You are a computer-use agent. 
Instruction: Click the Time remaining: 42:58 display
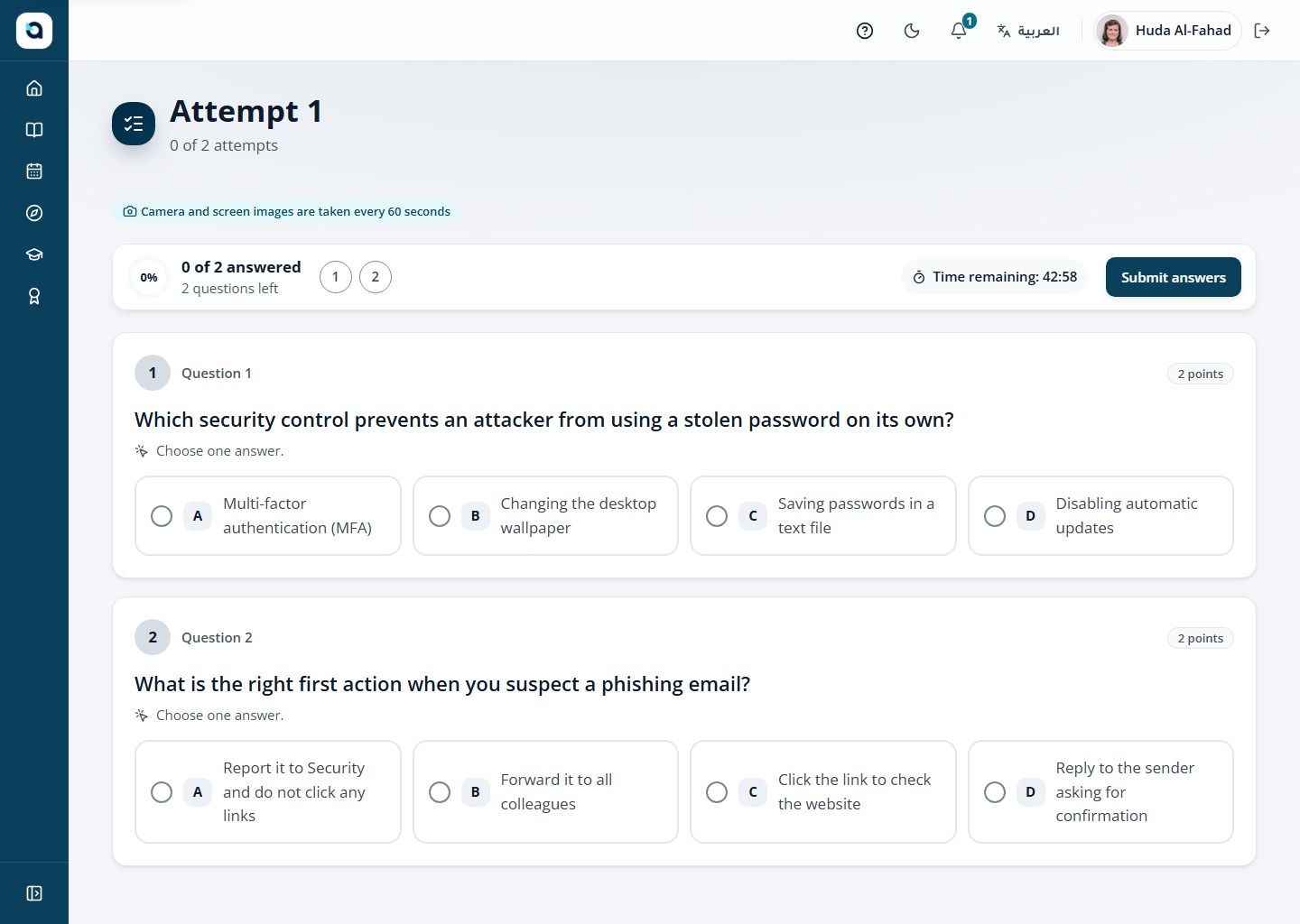coord(995,277)
